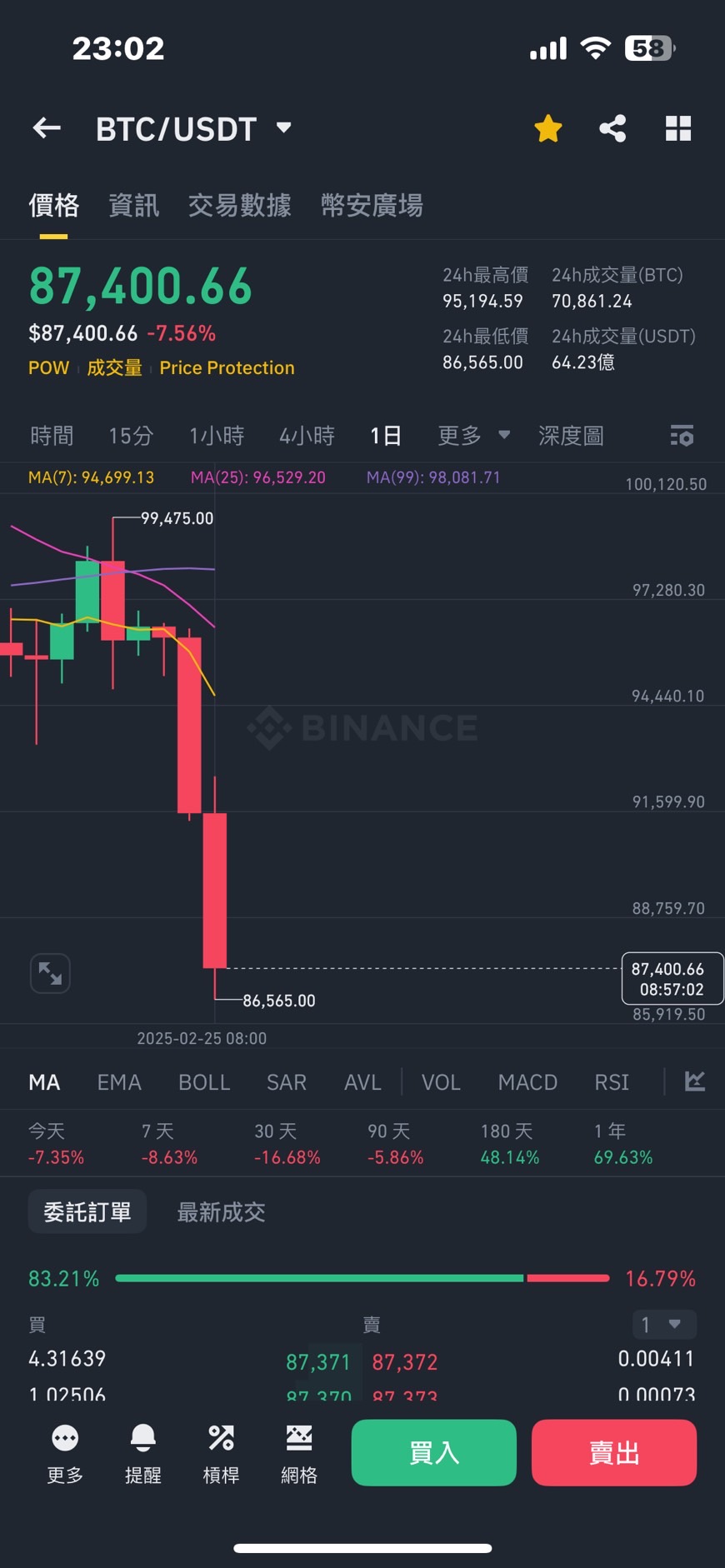The image size is (725, 1568).
Task: Toggle the BOLL indicator
Action: tap(204, 1082)
